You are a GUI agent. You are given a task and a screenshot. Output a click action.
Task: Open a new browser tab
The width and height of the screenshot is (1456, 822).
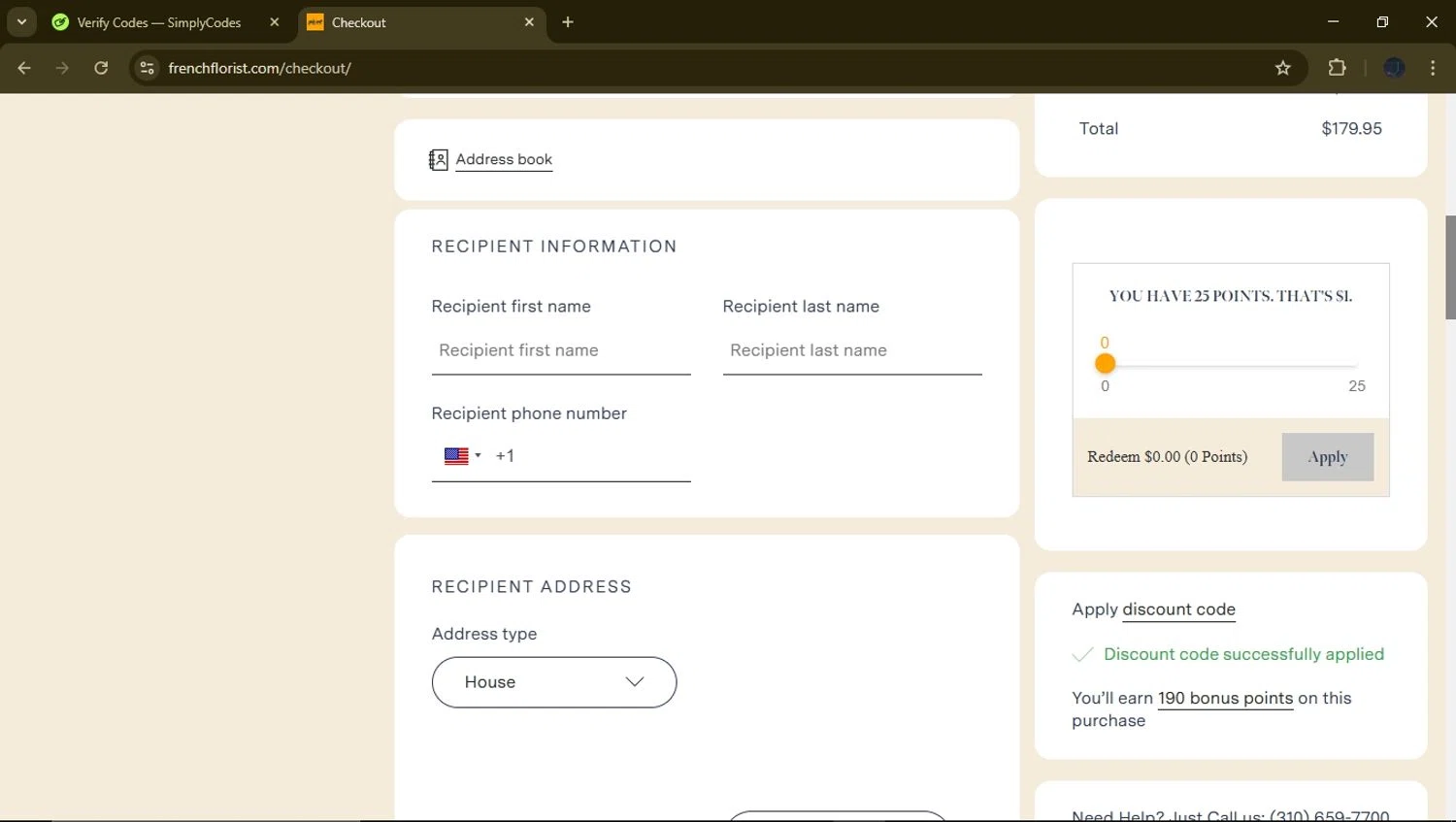(568, 22)
